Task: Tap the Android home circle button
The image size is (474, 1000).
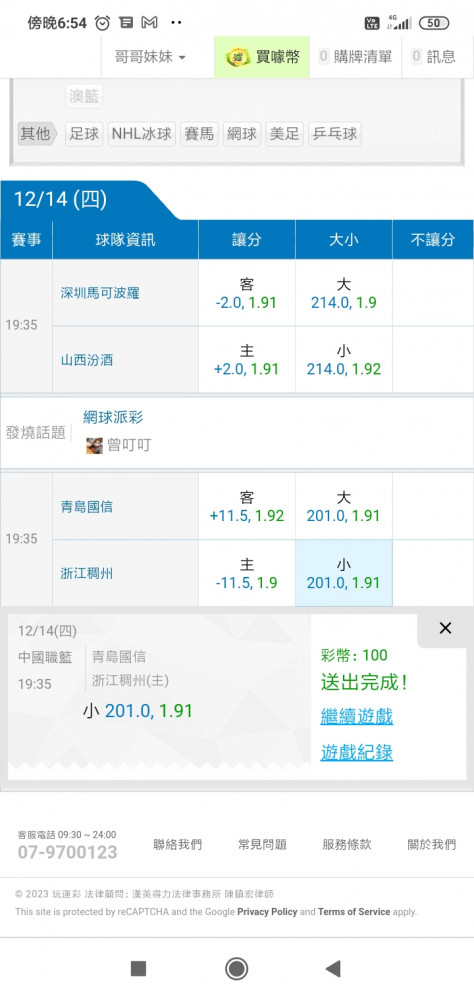Action: (x=237, y=969)
